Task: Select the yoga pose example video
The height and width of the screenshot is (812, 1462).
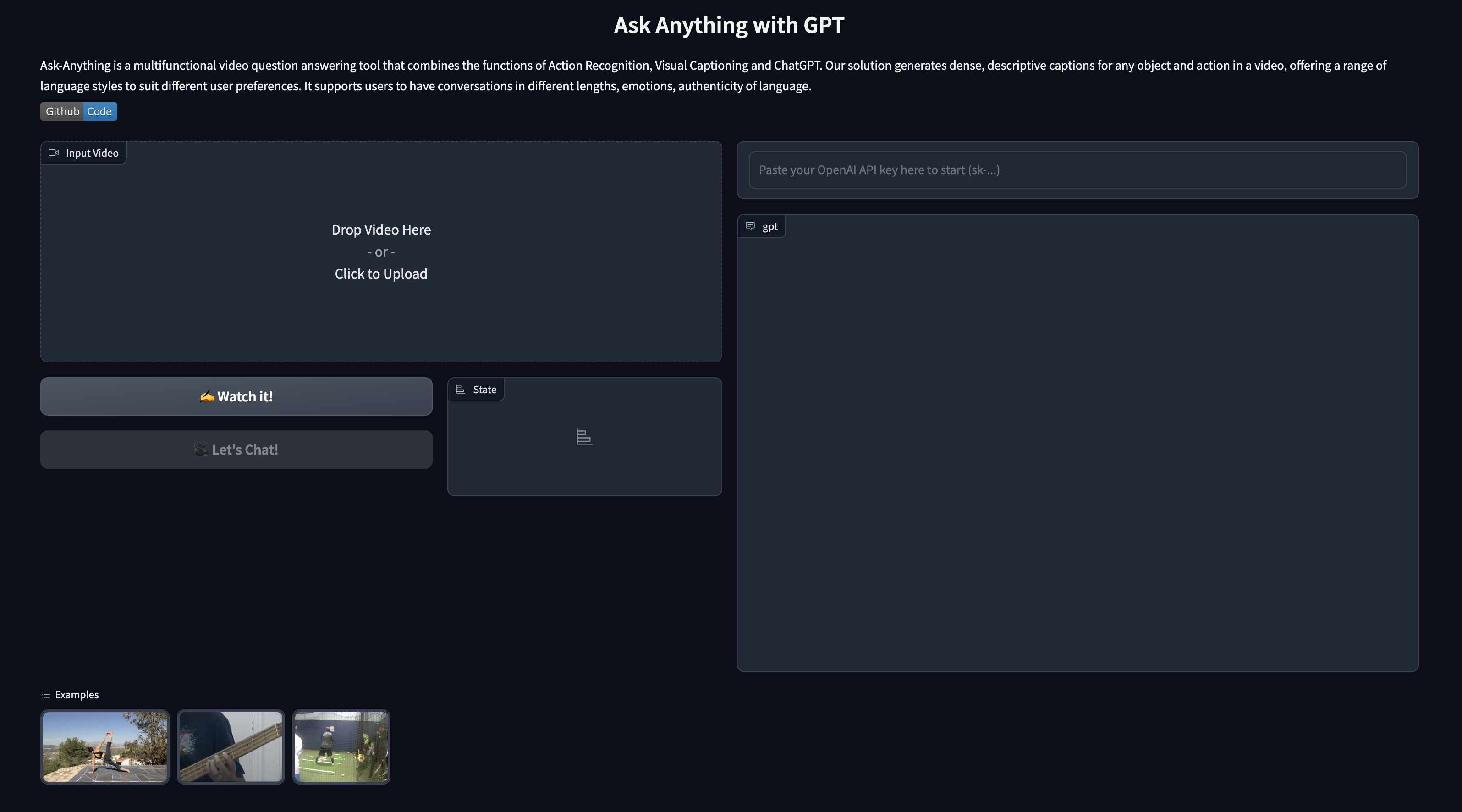Action: click(105, 747)
